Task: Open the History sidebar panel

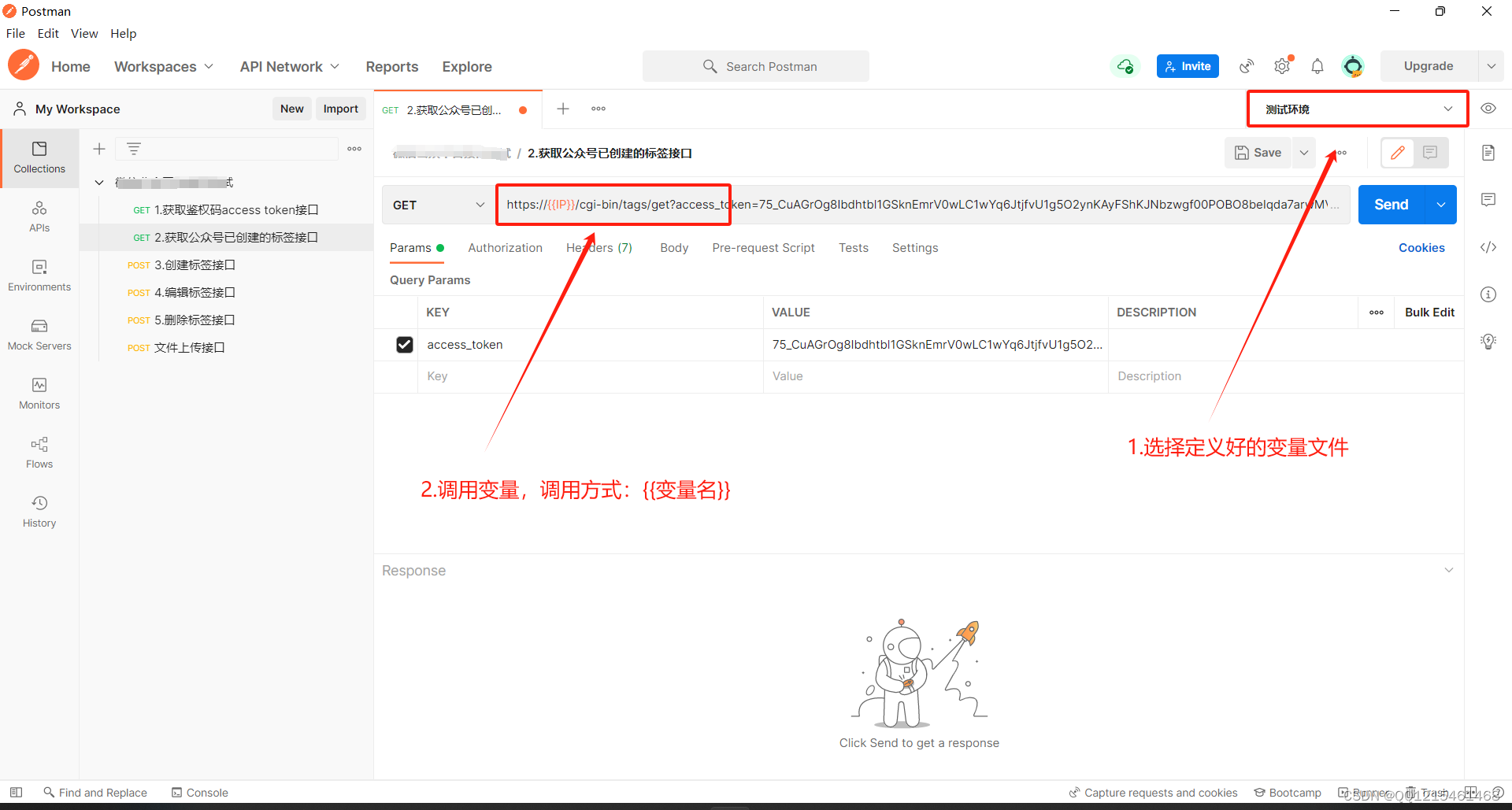Action: pyautogui.click(x=39, y=512)
